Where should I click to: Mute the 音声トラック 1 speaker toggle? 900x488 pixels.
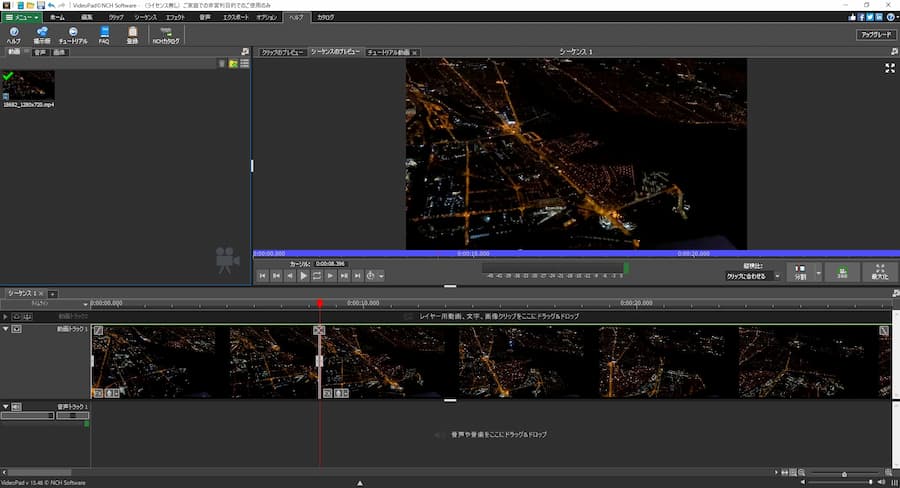pyautogui.click(x=17, y=407)
